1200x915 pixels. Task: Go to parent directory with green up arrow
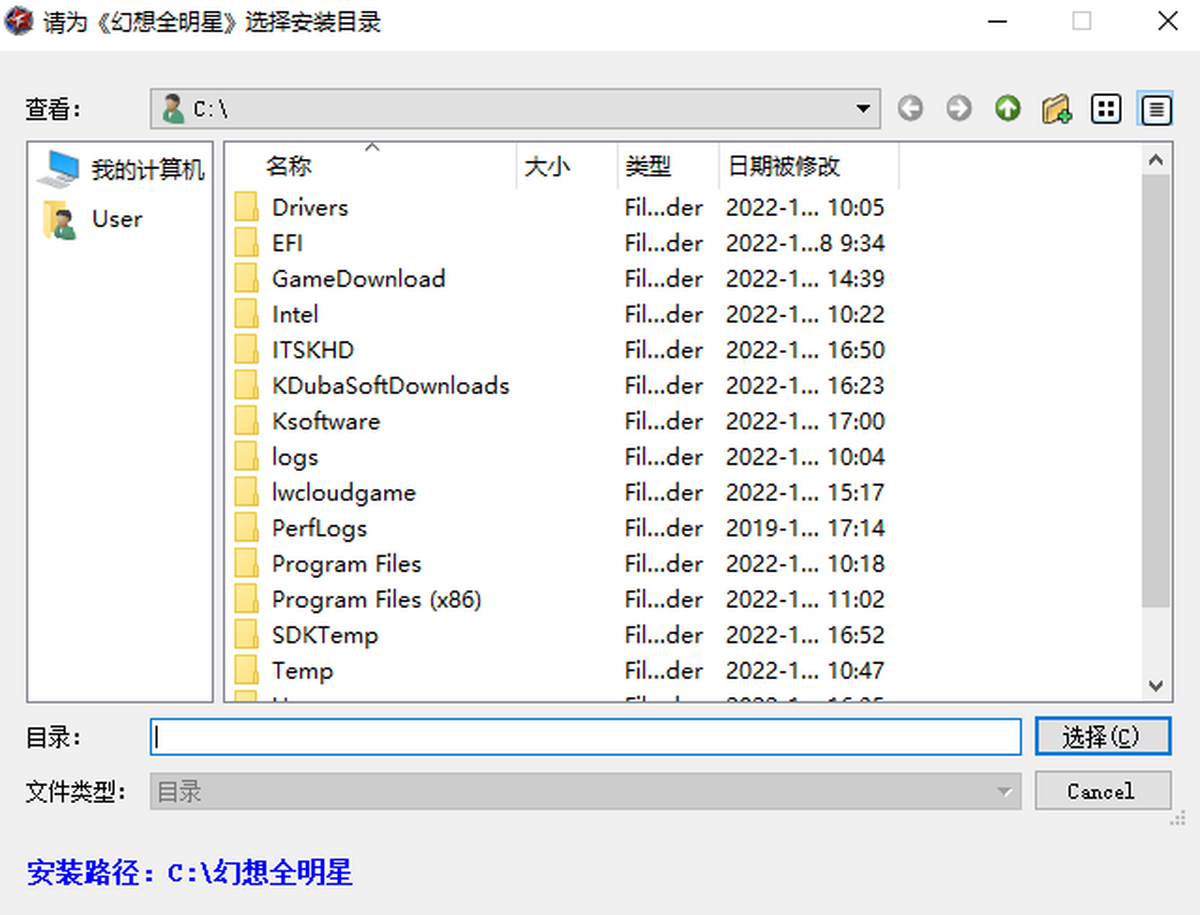tap(1008, 108)
